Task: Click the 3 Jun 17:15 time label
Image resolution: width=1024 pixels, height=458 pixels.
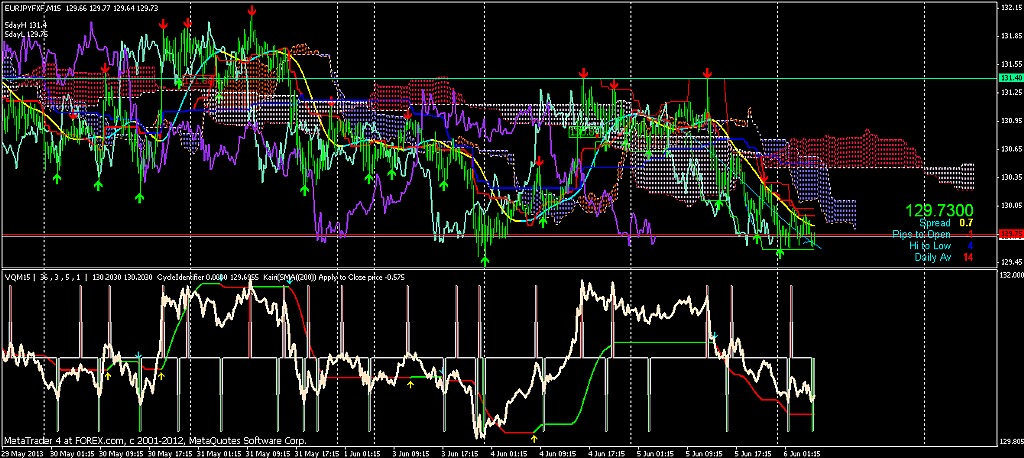Action: click(459, 453)
